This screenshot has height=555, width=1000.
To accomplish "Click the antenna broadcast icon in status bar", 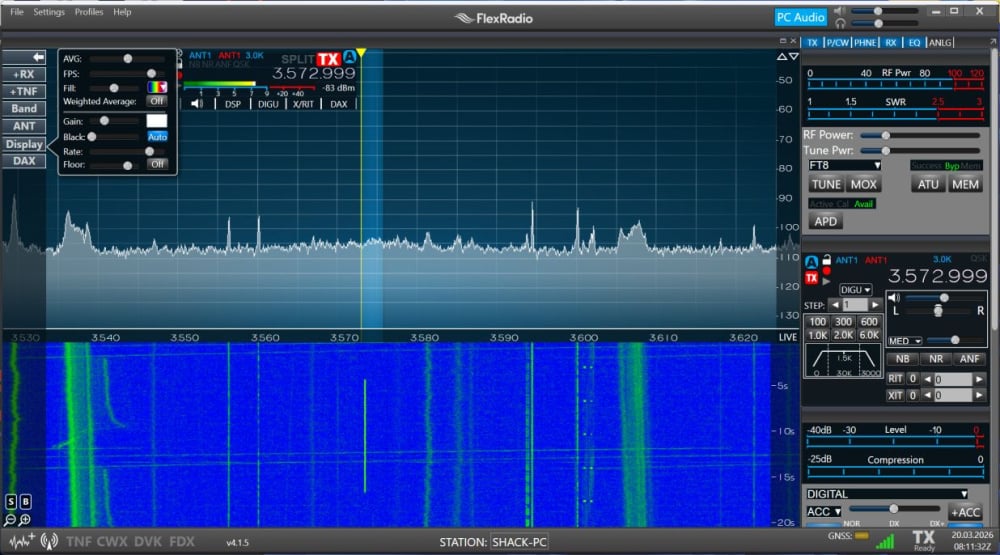I will tap(49, 542).
